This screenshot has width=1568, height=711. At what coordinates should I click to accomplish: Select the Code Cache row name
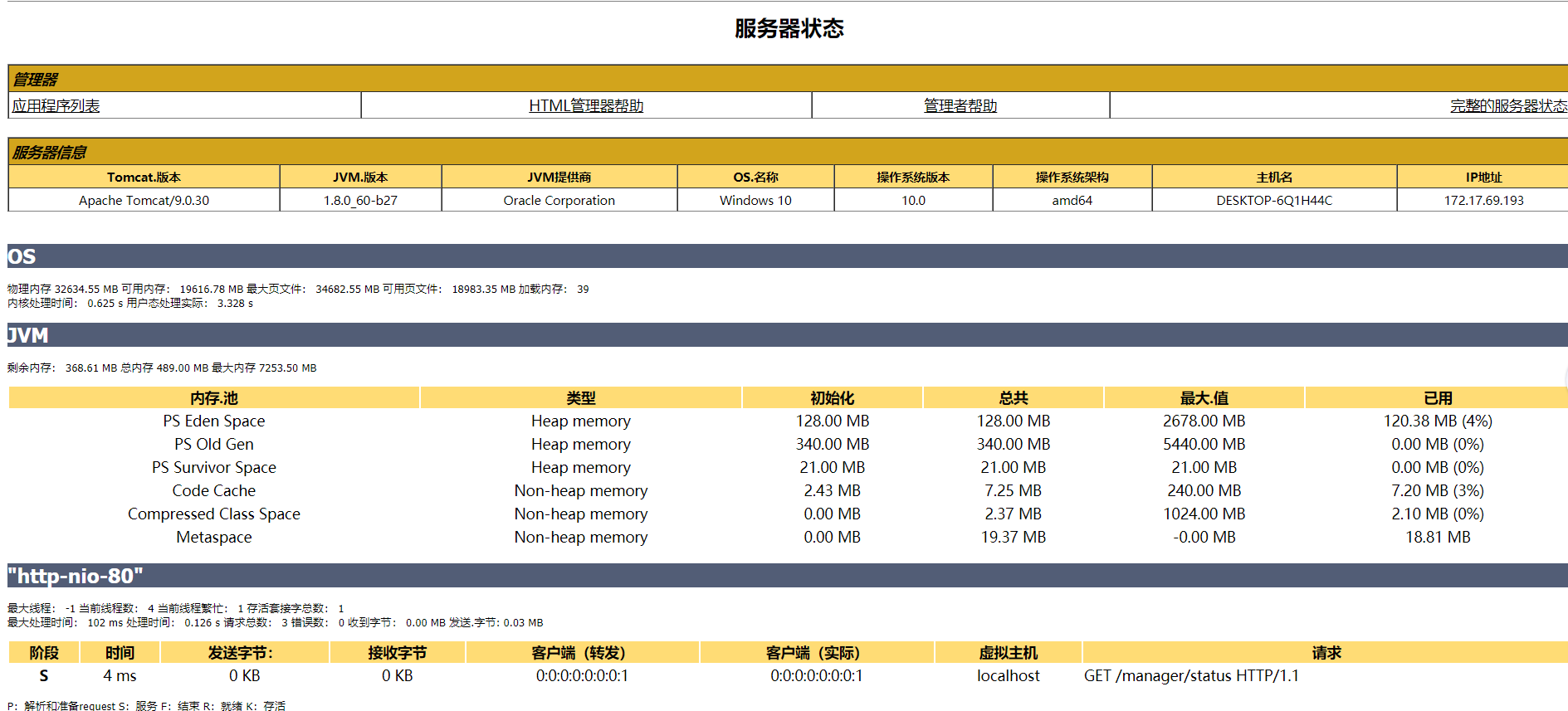(214, 490)
